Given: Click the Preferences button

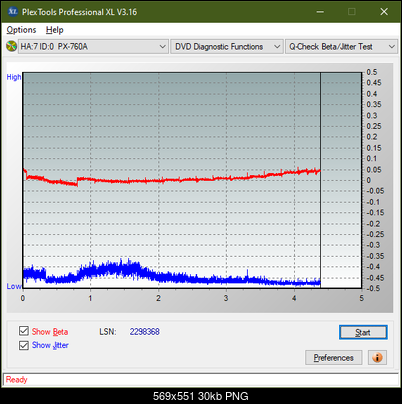Looking at the screenshot, I should click(334, 358).
